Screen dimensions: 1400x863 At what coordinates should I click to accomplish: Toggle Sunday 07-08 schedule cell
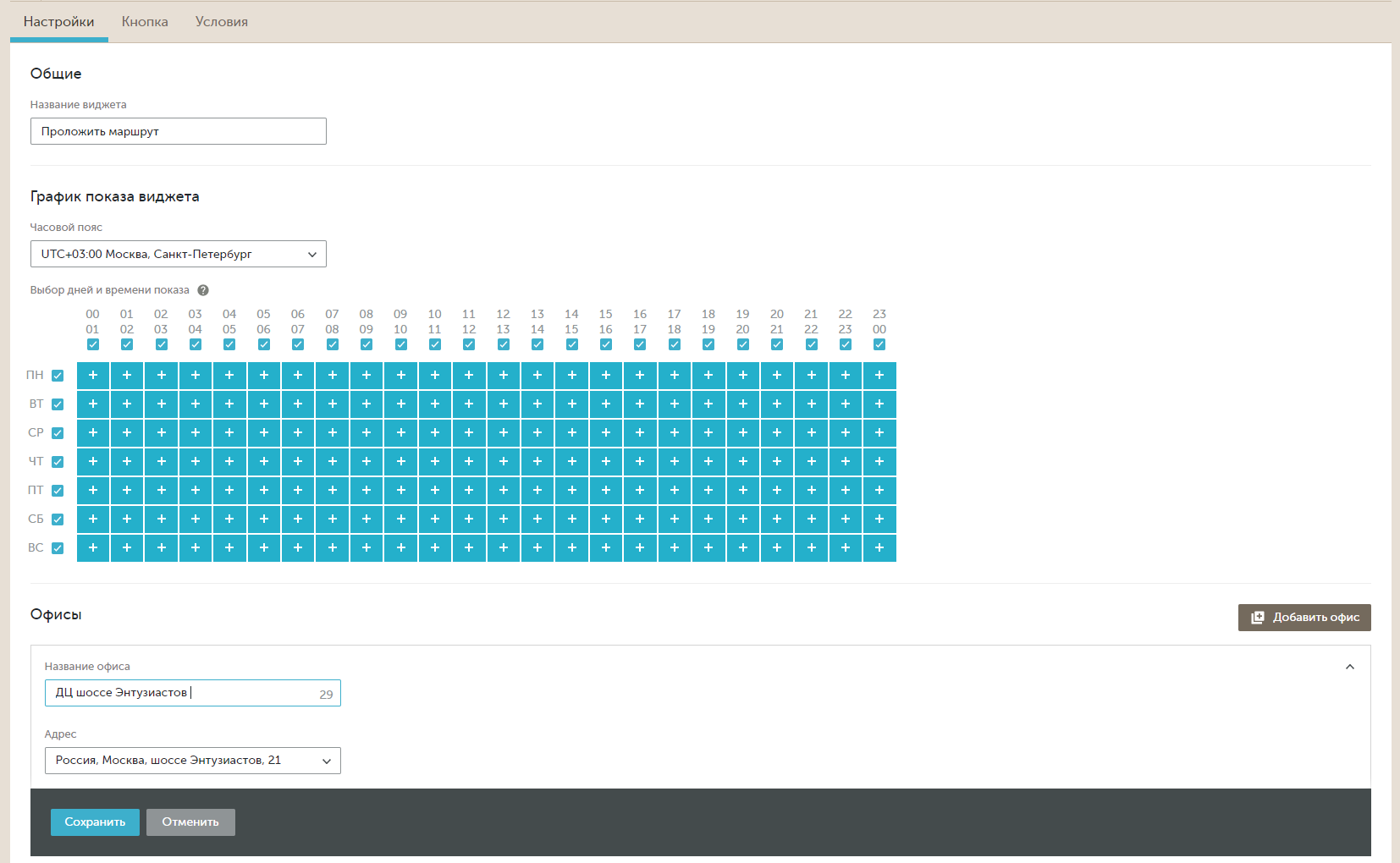[x=333, y=548]
